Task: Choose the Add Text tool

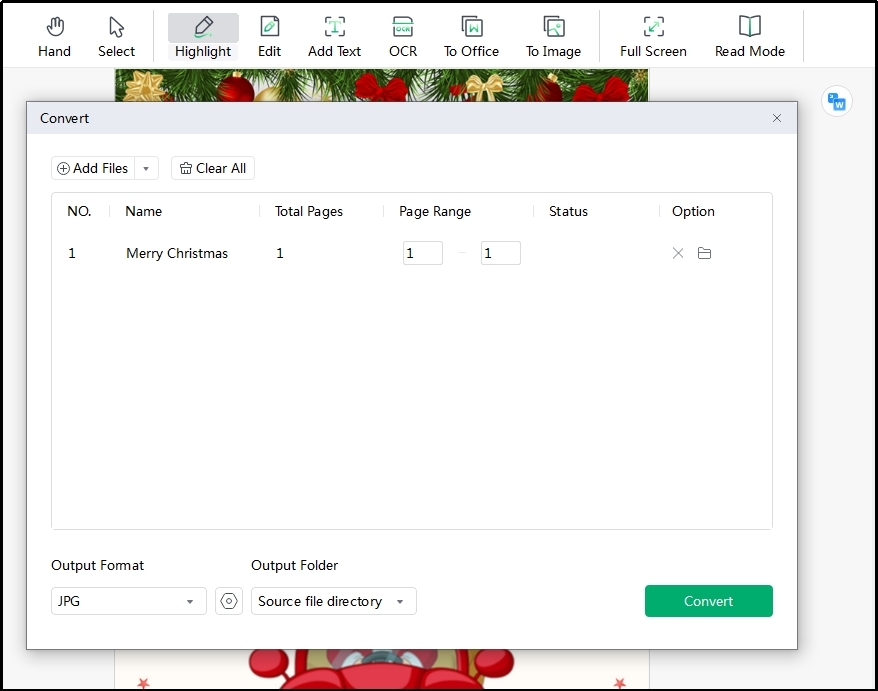Action: click(334, 37)
